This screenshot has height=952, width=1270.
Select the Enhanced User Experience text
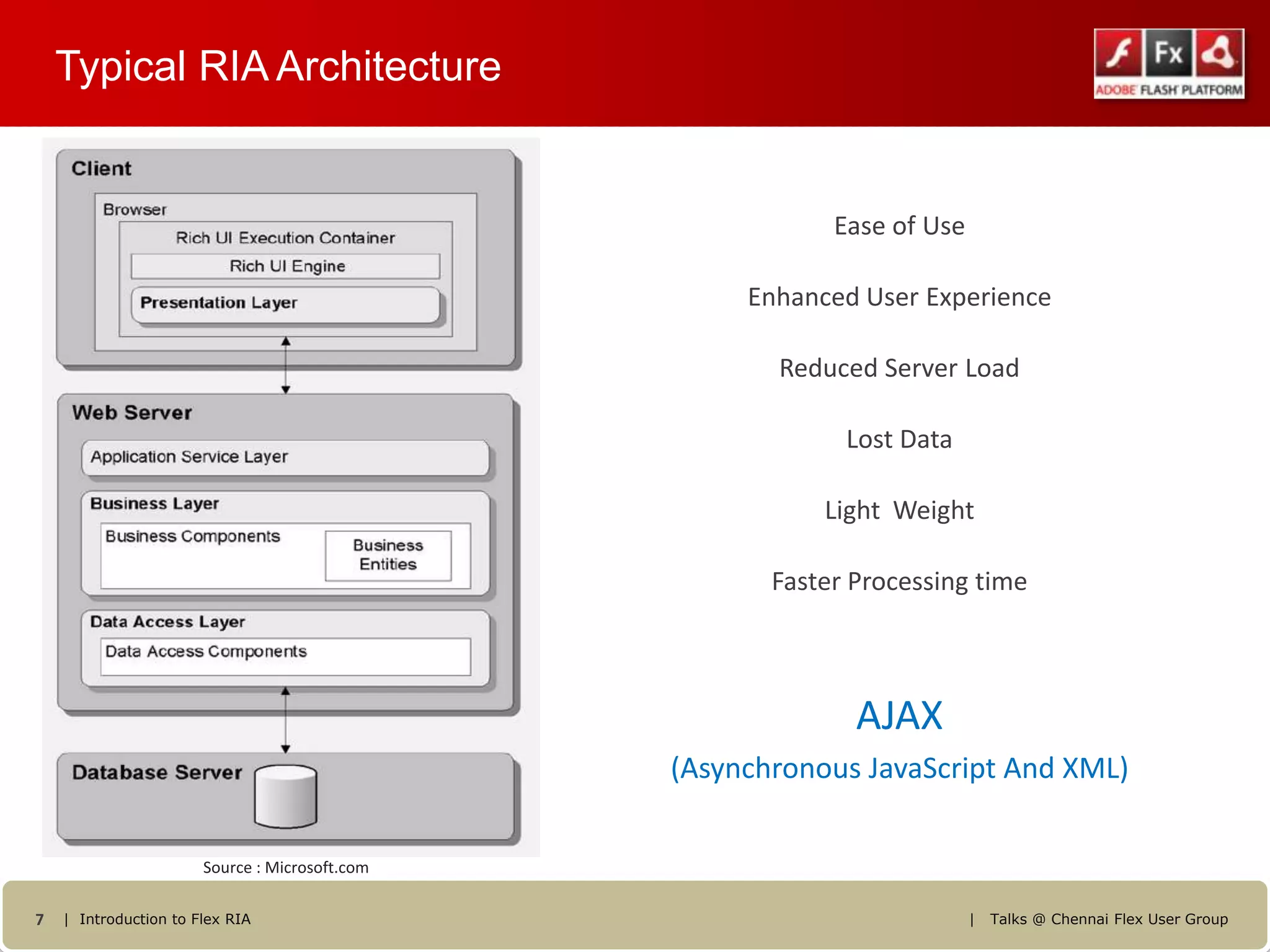click(x=899, y=297)
